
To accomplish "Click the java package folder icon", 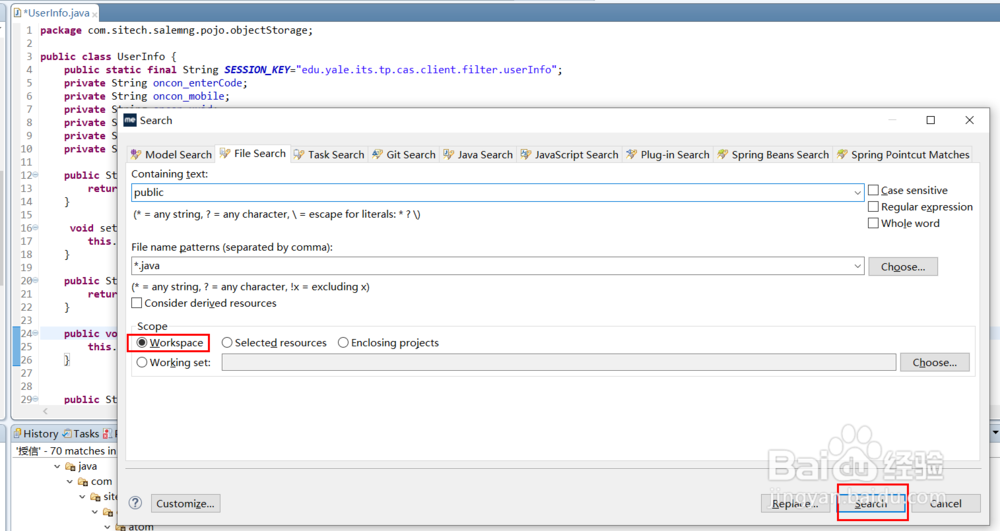I will pyautogui.click(x=71, y=466).
